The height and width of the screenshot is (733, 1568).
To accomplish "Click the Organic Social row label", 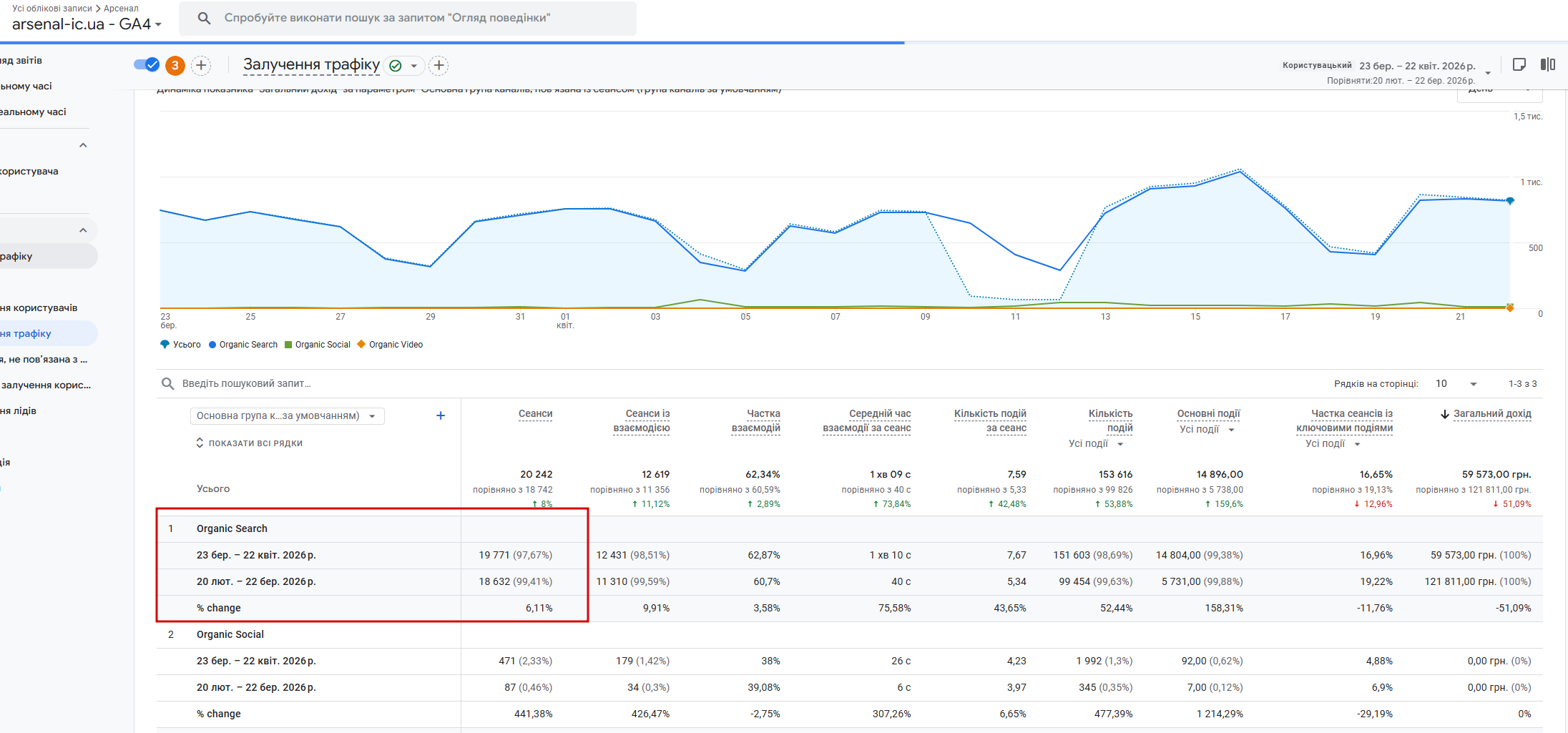I will 230,634.
